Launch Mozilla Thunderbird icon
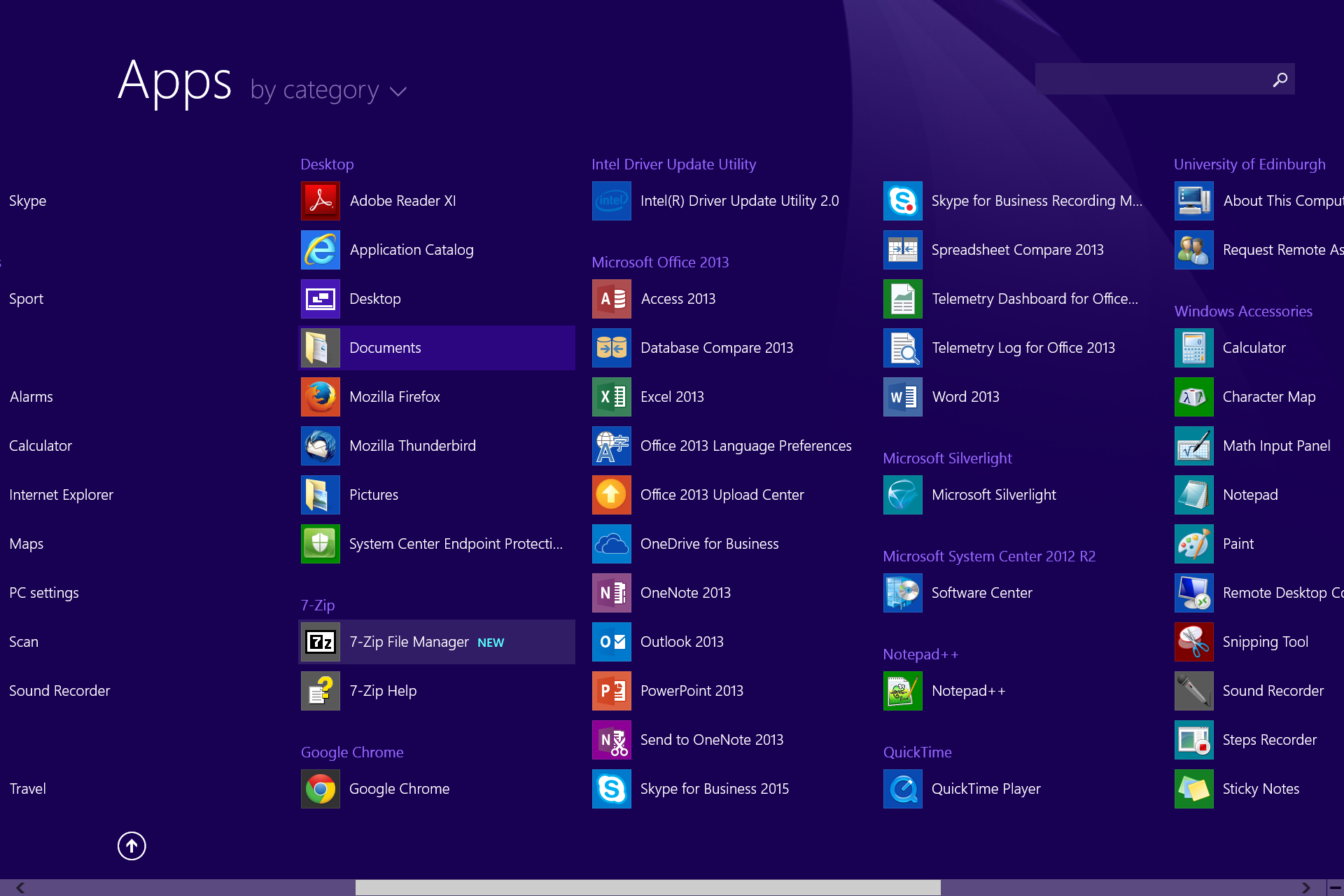 tap(320, 446)
